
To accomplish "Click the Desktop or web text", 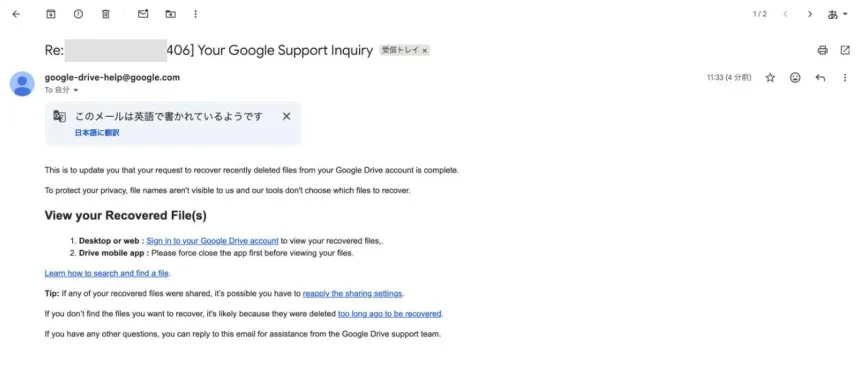I will [x=109, y=241].
